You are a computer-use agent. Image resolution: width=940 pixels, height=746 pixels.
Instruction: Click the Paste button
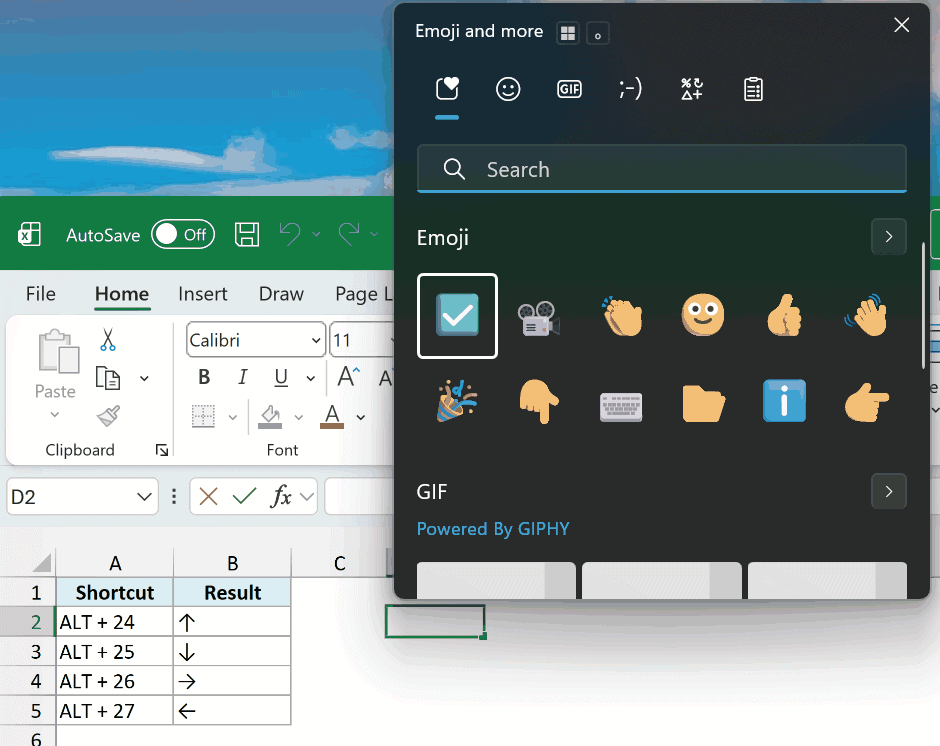click(58, 351)
